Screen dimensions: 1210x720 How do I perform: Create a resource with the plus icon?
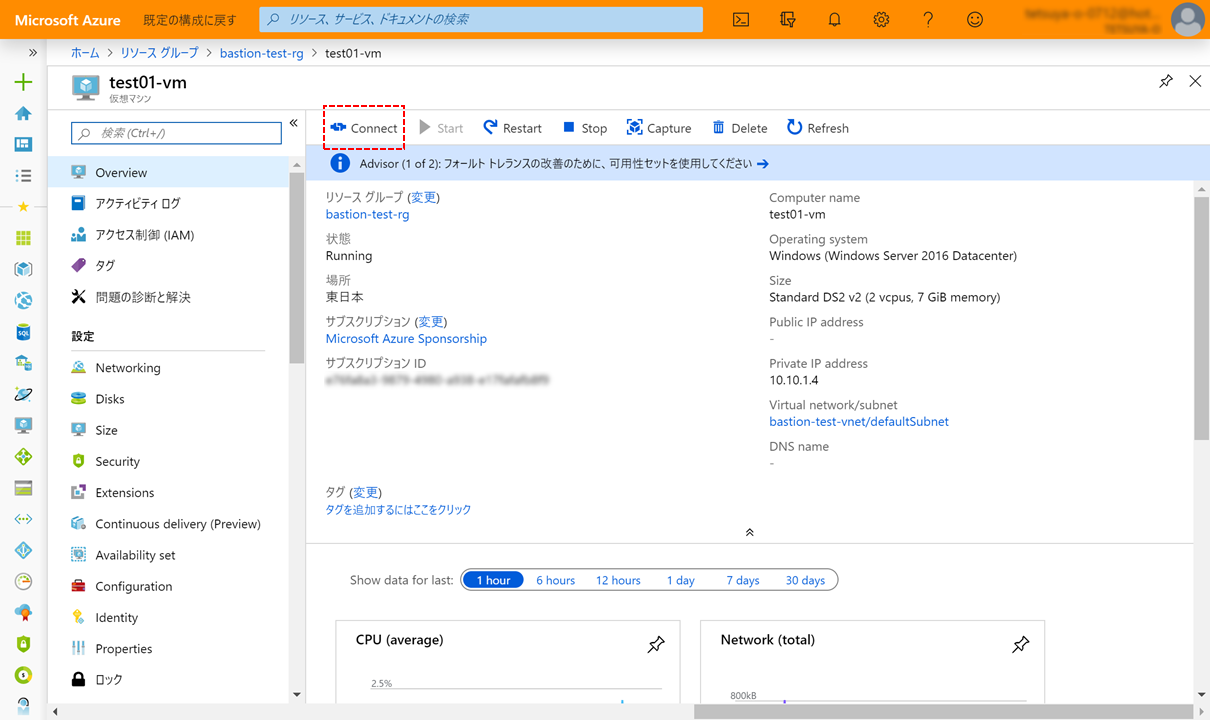coord(23,82)
